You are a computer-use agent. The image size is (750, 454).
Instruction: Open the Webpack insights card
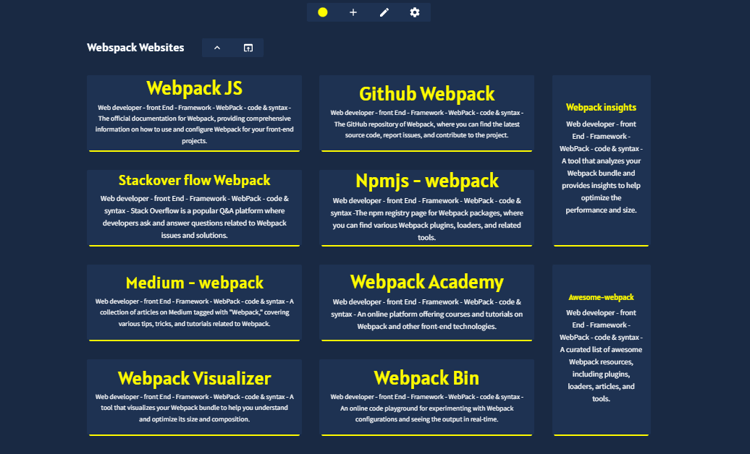(601, 161)
